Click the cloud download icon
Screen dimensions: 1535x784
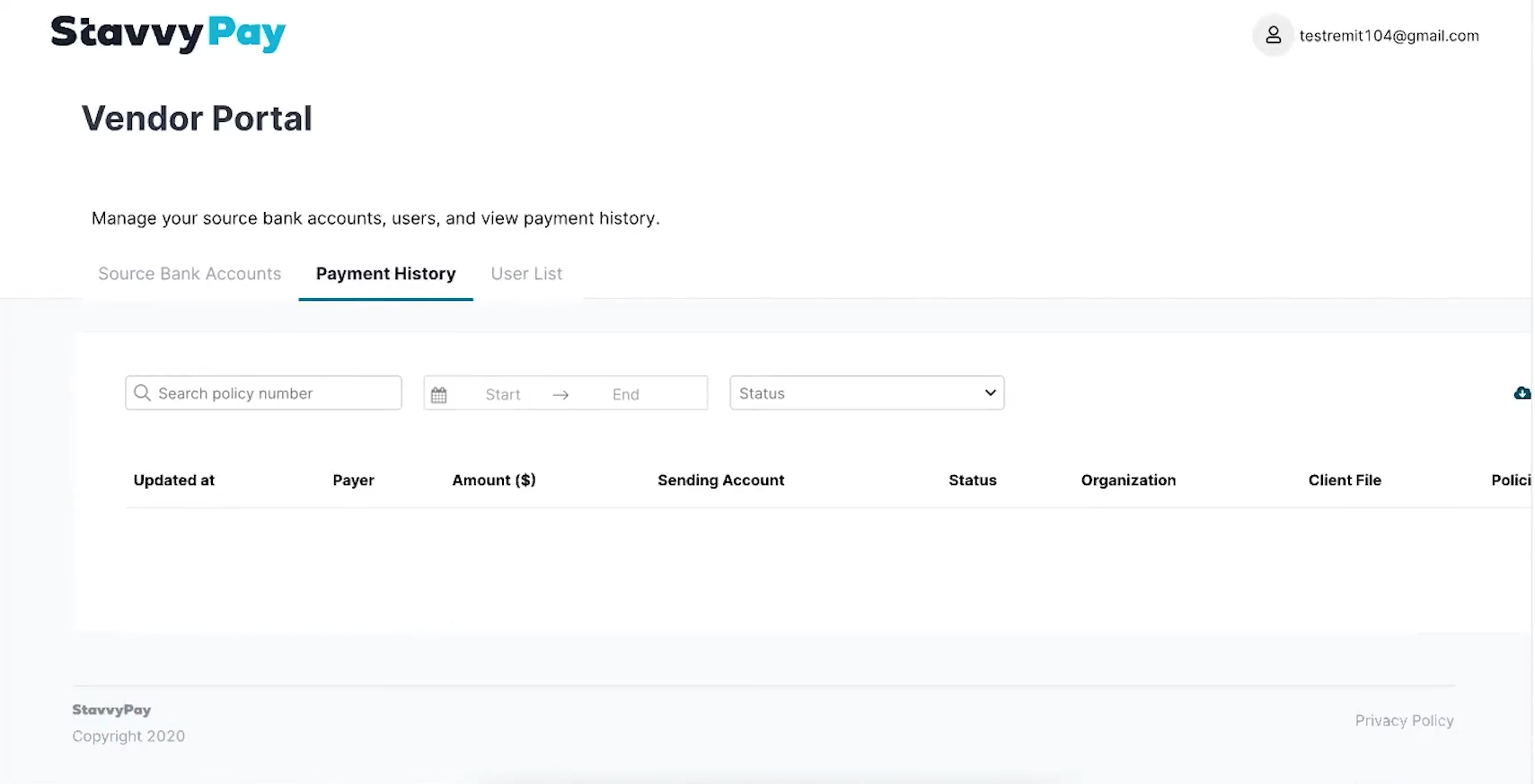pyautogui.click(x=1522, y=392)
